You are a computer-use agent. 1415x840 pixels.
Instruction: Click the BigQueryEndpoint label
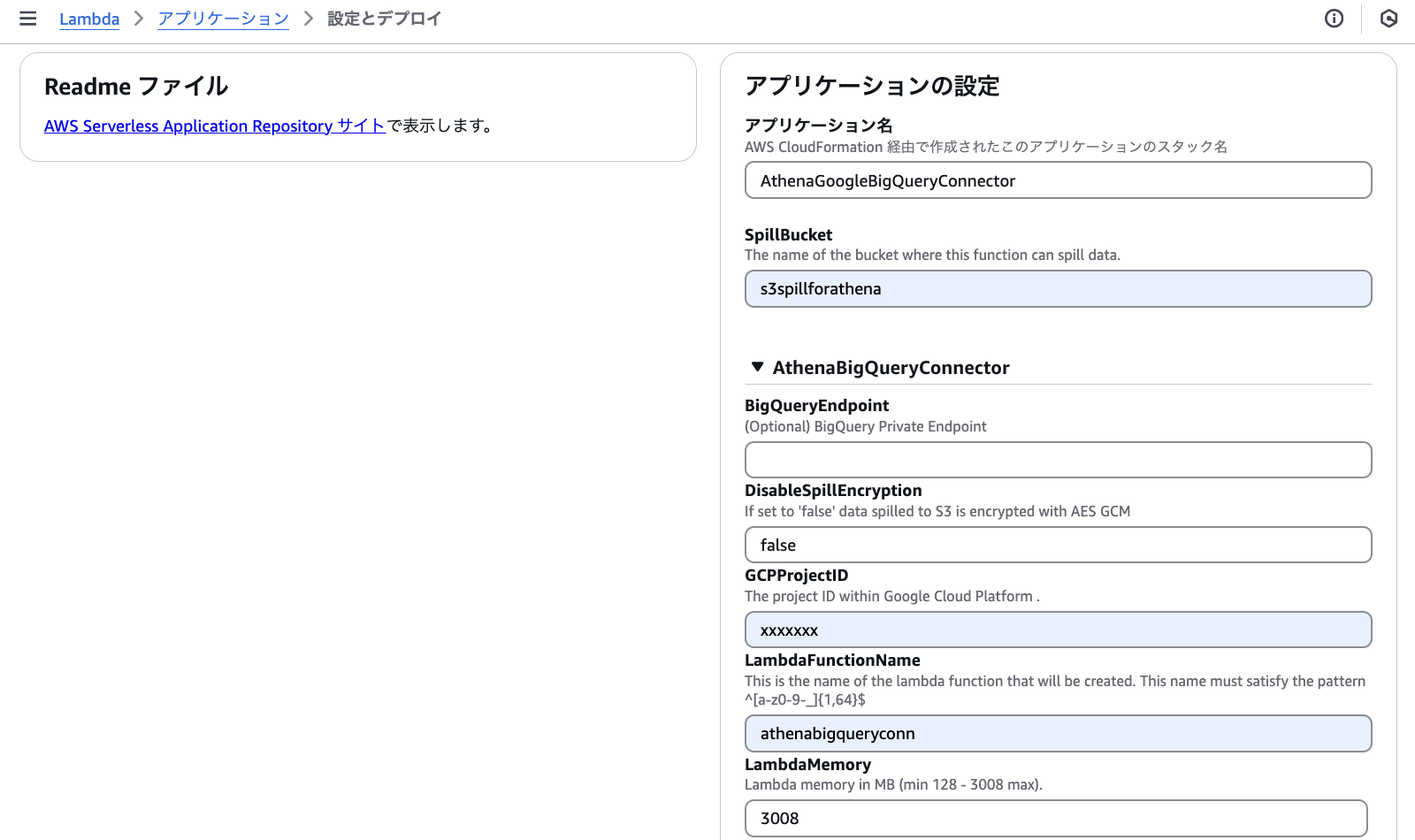pos(816,405)
